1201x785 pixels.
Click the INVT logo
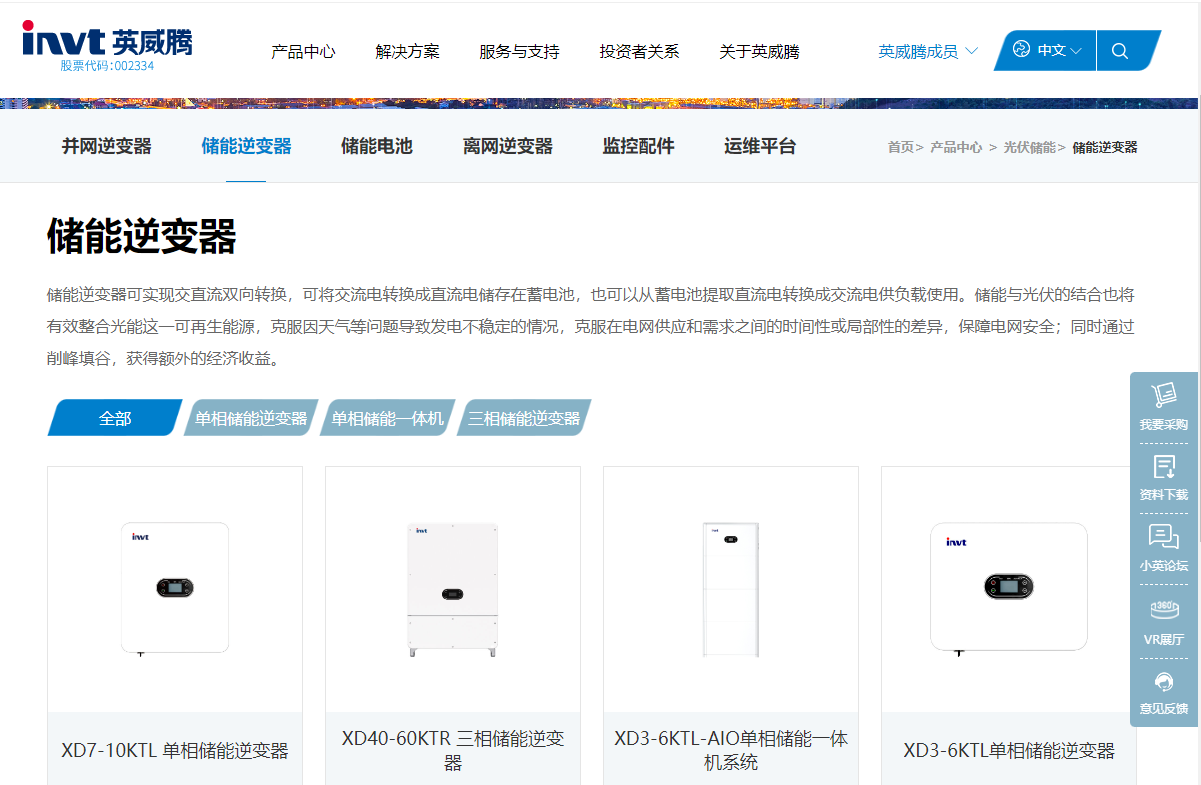[x=107, y=42]
